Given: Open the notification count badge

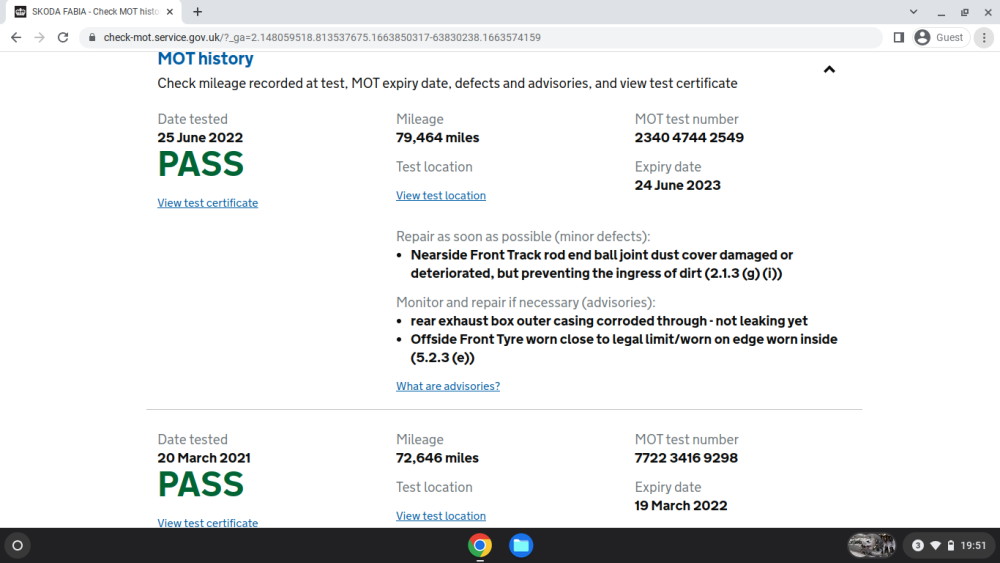Looking at the screenshot, I should pos(918,546).
